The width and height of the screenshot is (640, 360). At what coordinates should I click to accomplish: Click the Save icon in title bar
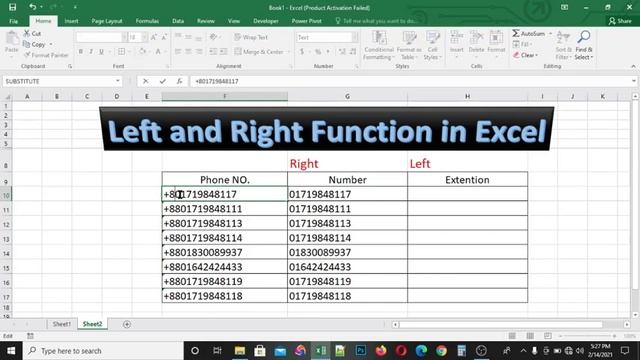coord(13,7)
